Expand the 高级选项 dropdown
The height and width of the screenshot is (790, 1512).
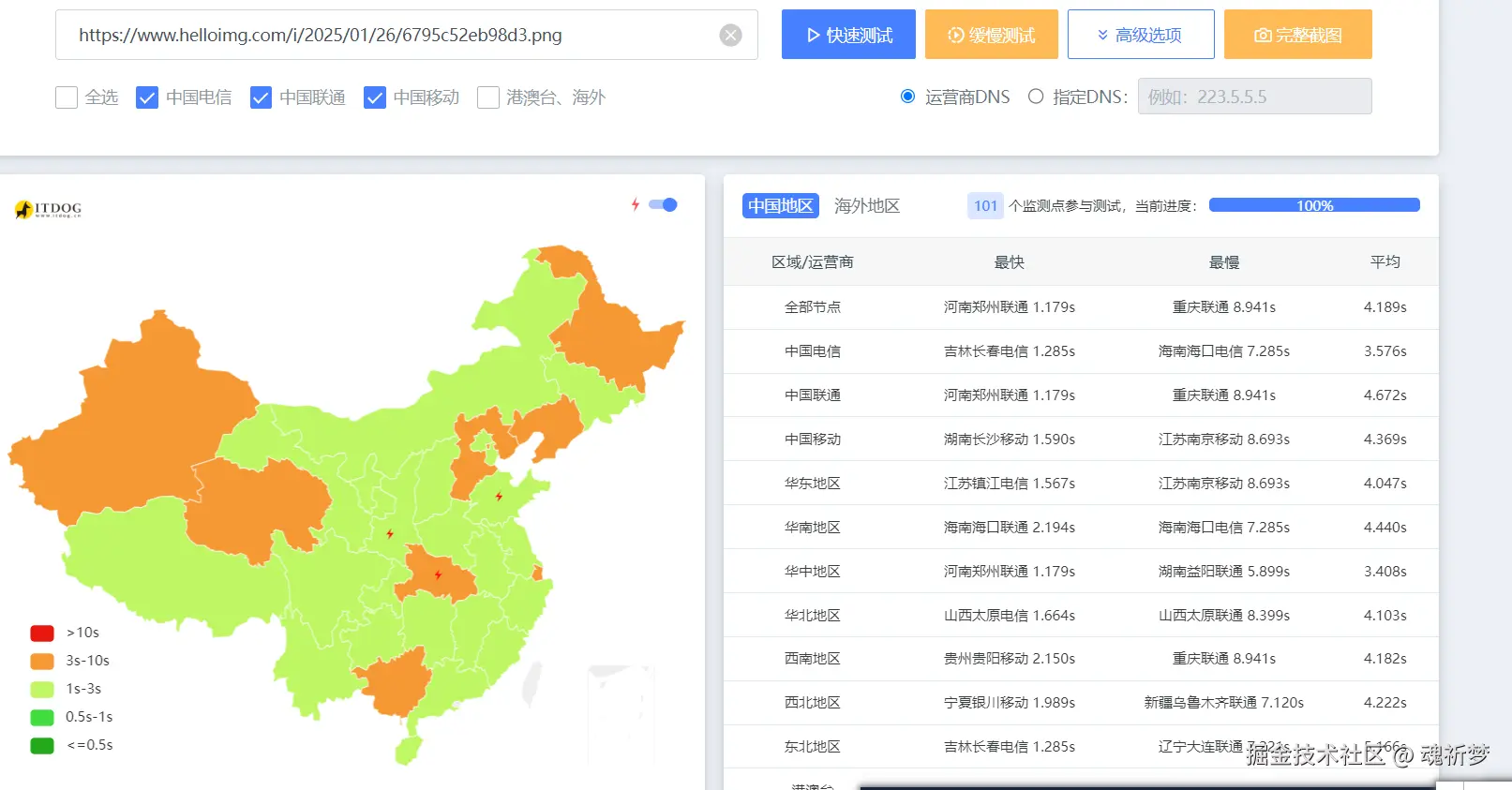[1141, 35]
